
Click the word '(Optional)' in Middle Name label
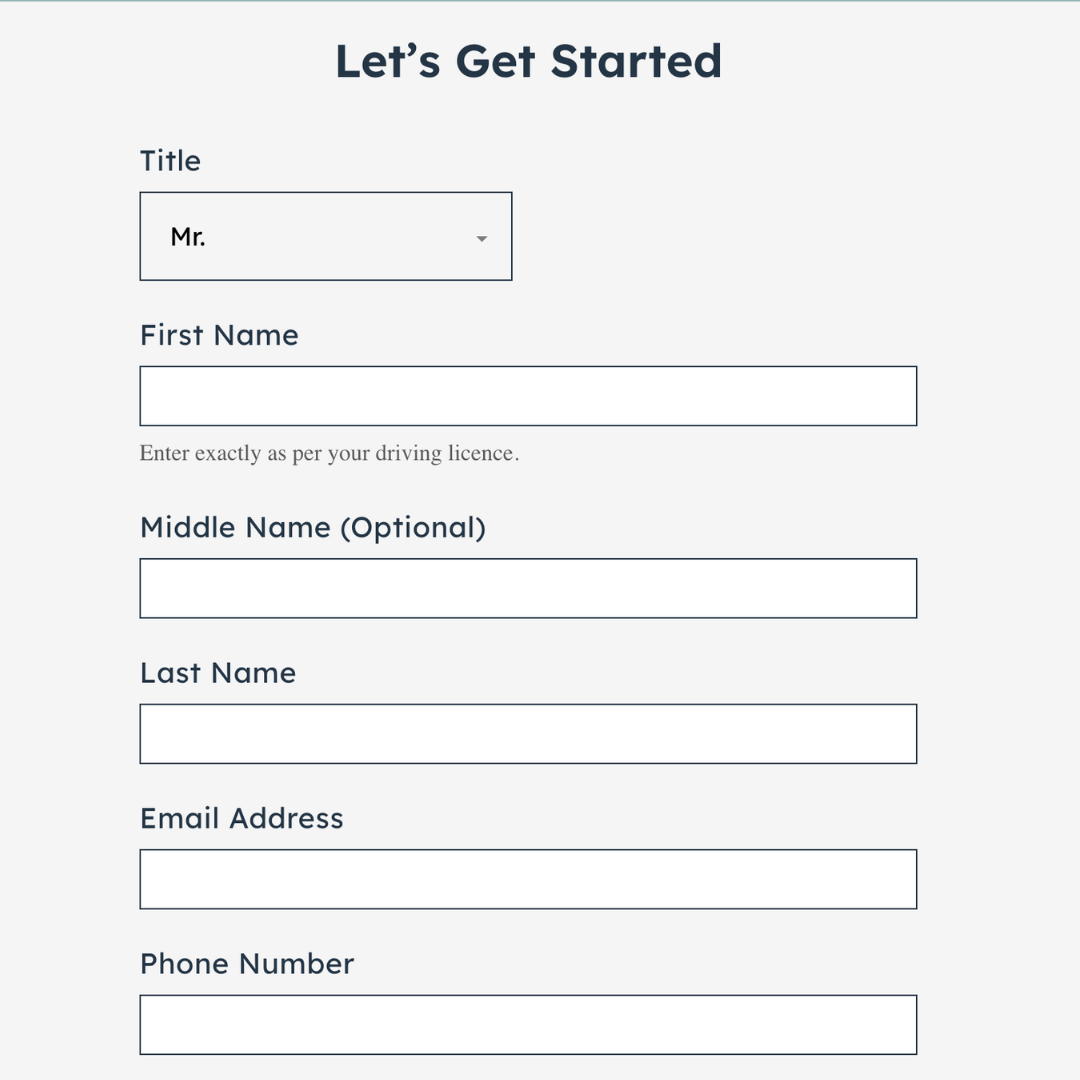point(413,527)
